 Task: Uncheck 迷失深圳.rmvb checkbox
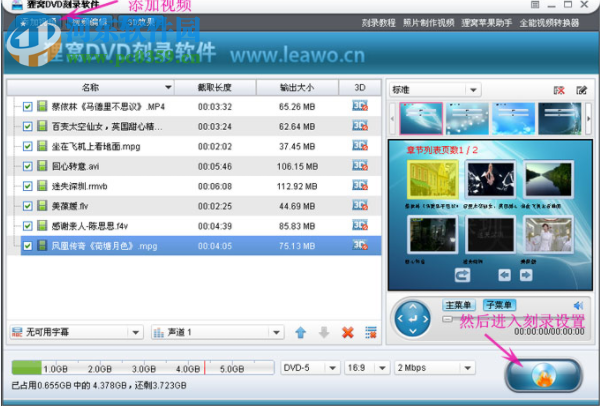28,186
